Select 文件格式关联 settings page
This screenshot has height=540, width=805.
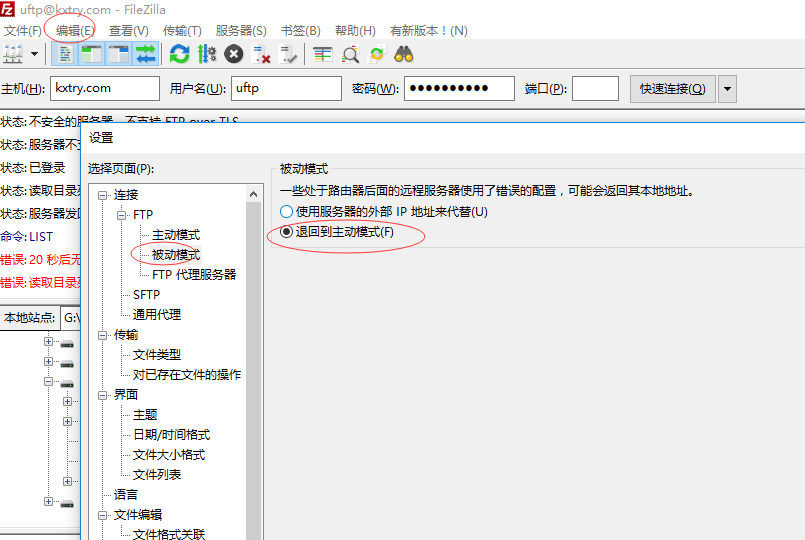169,534
